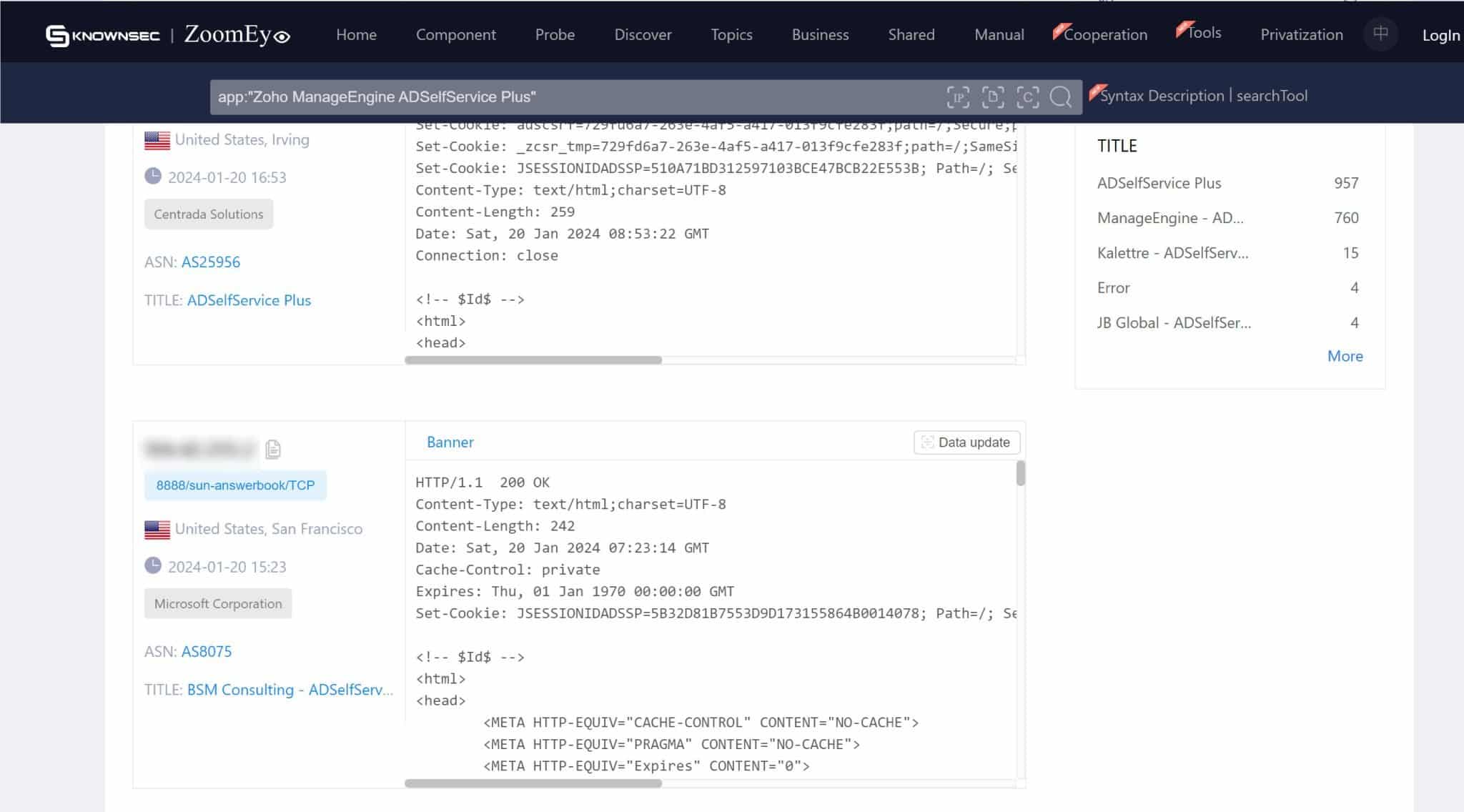Click the ZoomEye logo
Image resolution: width=1464 pixels, height=812 pixels.
click(x=237, y=34)
